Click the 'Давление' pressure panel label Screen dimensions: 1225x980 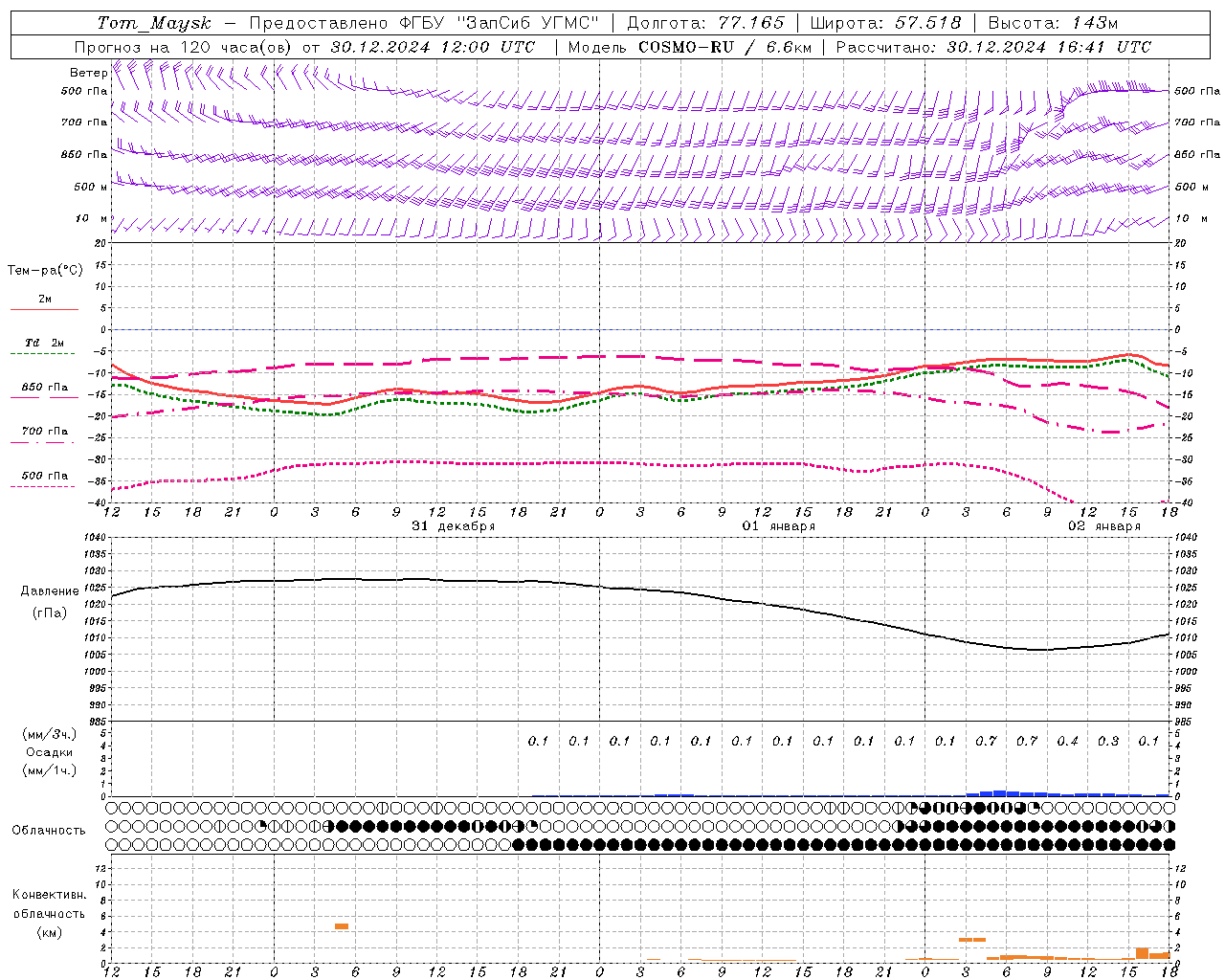[50, 591]
